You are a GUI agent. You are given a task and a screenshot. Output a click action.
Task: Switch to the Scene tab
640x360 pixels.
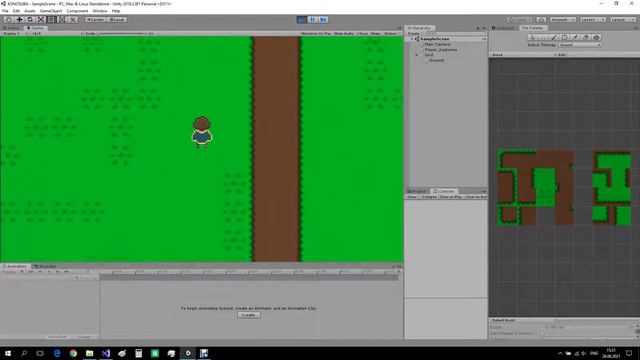tap(11, 28)
